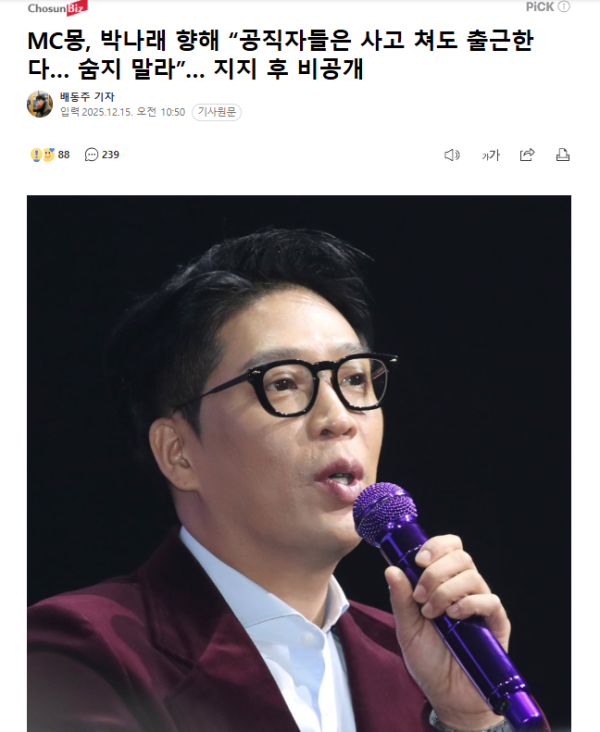Click the 오전 10:50 timestamp

161,112
